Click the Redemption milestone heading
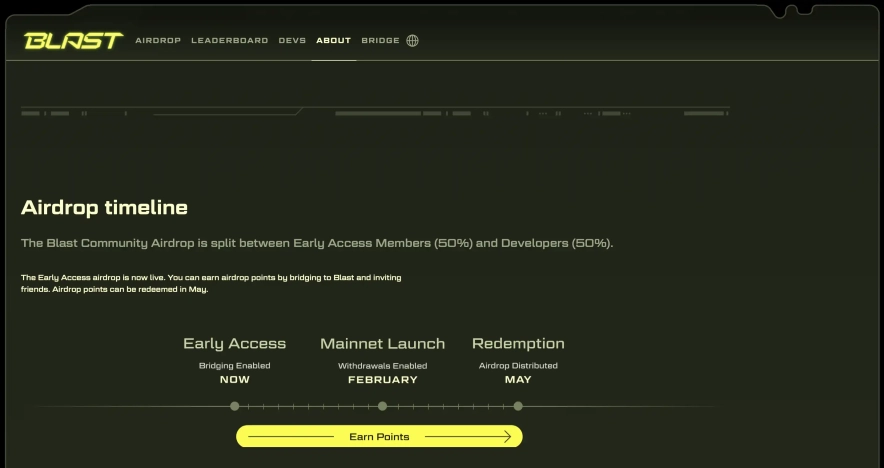884x468 pixels. coord(518,344)
